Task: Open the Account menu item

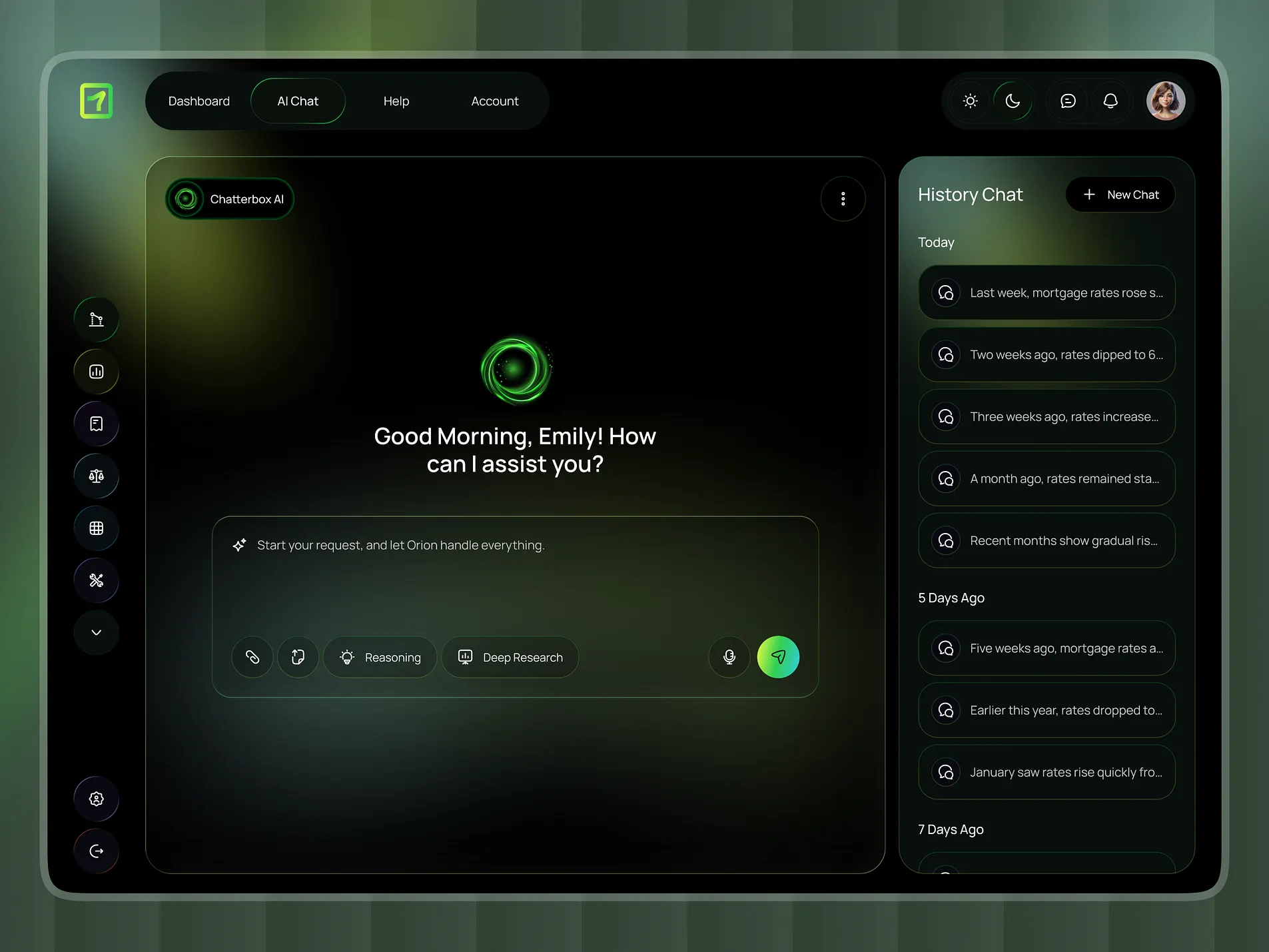Action: coord(494,101)
